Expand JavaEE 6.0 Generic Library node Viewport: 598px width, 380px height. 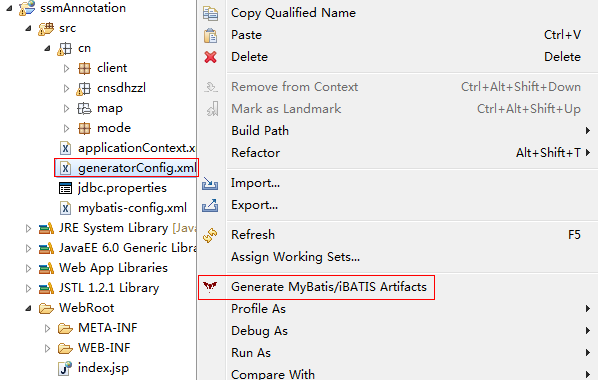click(28, 248)
